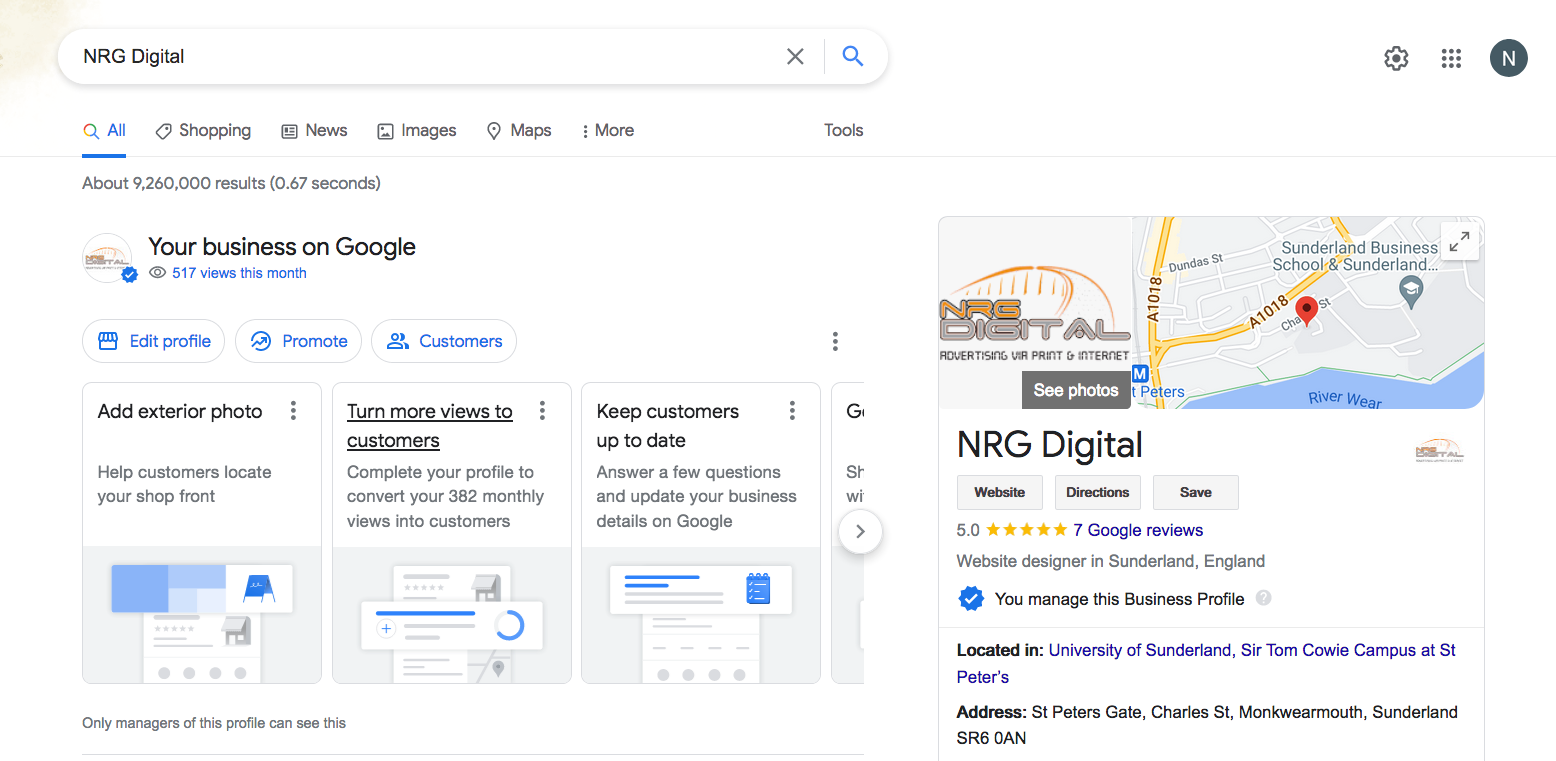Click the Promote button

[298, 341]
